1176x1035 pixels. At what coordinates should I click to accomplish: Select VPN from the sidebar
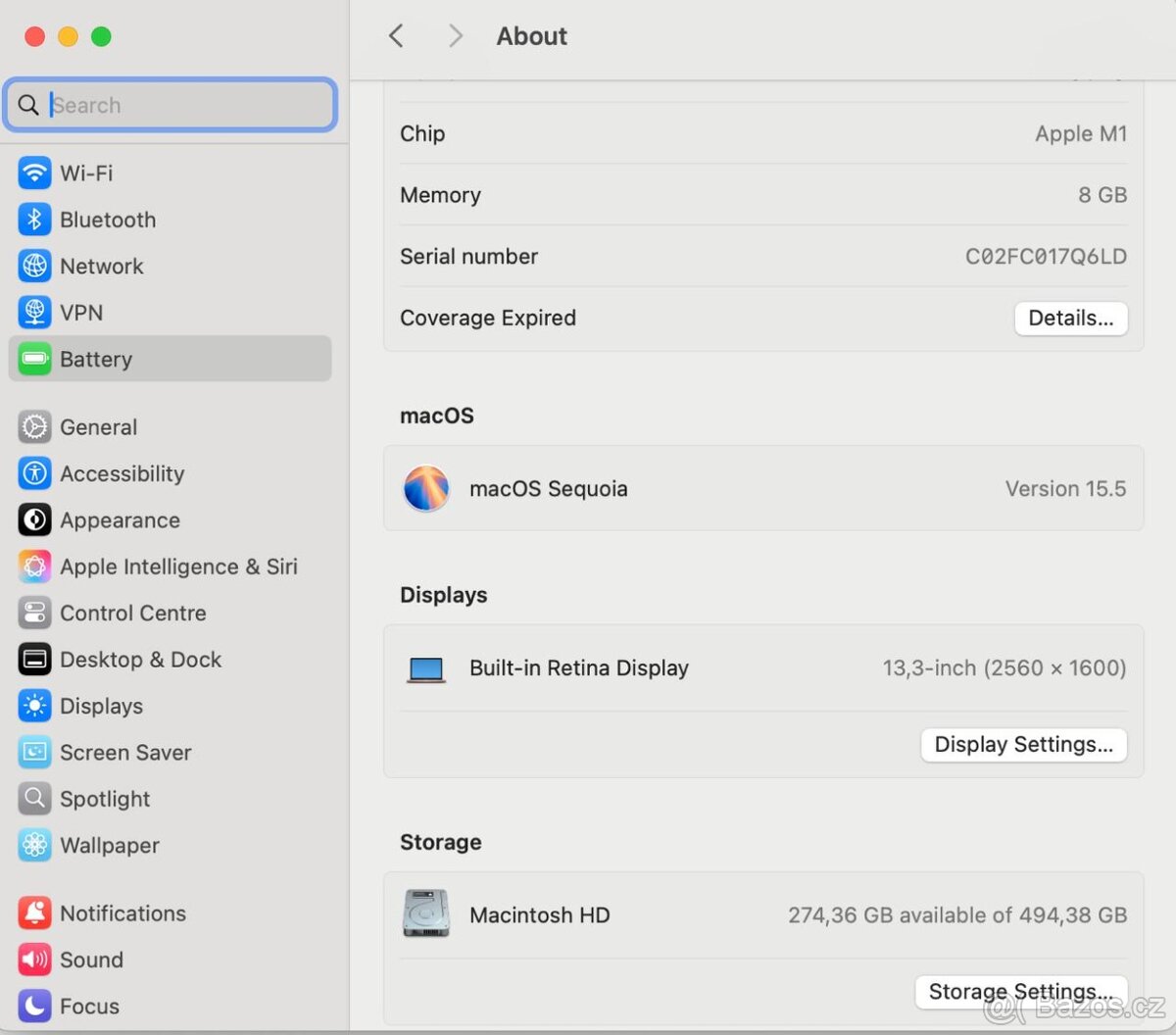(x=81, y=312)
